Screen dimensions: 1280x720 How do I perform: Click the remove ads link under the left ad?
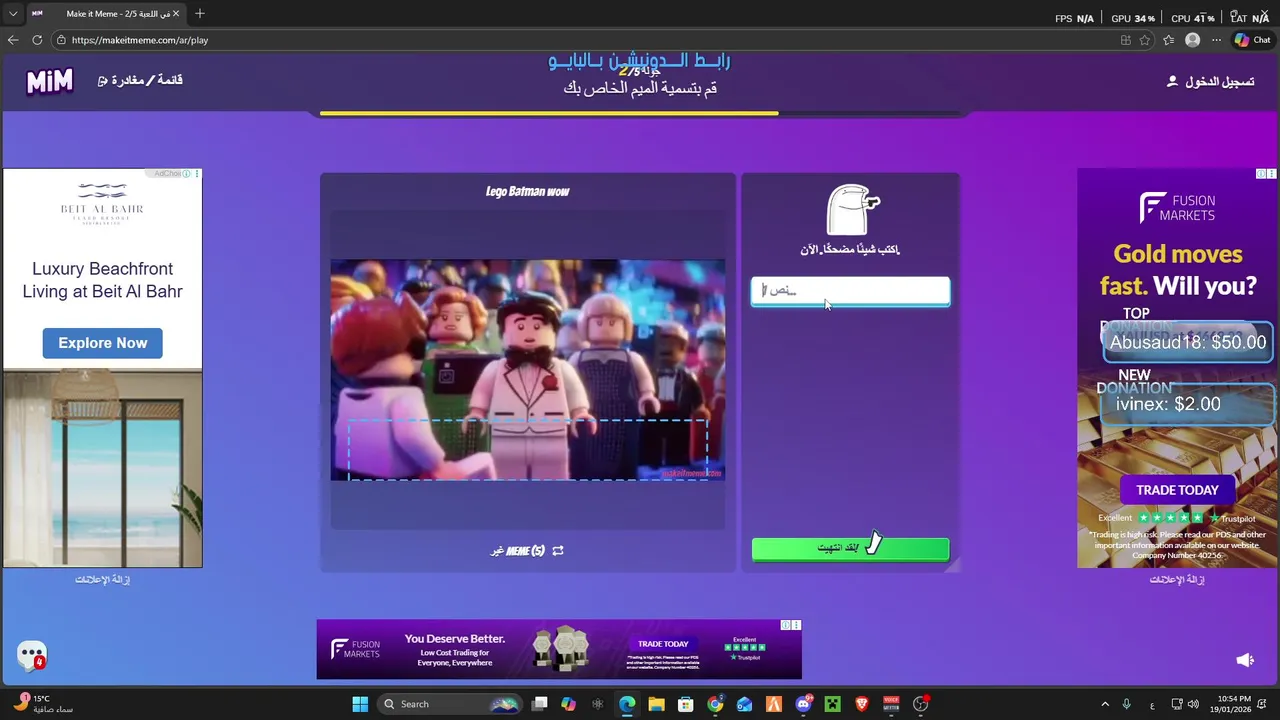[x=102, y=579]
